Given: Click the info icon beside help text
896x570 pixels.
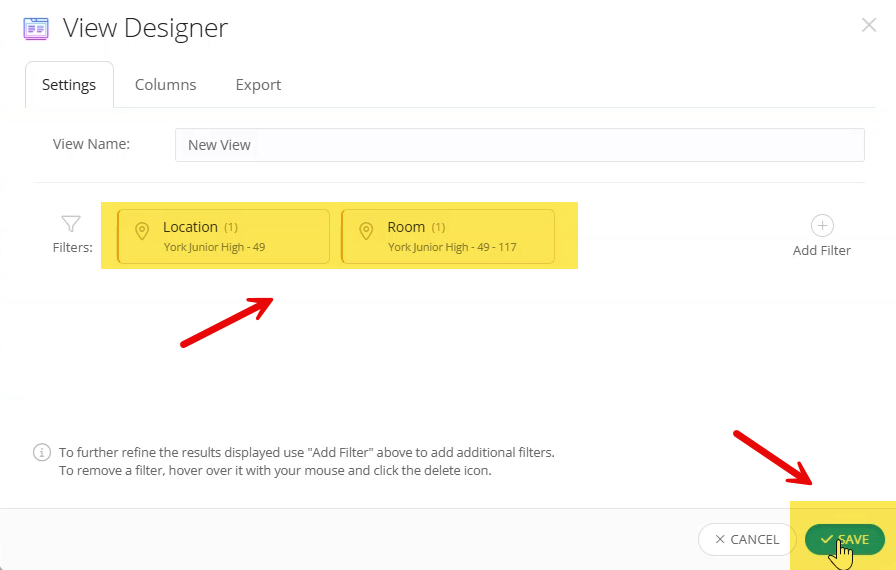Looking at the screenshot, I should (42, 452).
